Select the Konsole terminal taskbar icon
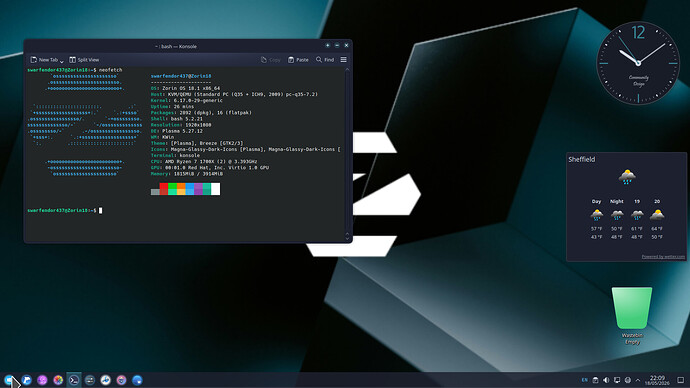690x388 pixels. coord(74,380)
